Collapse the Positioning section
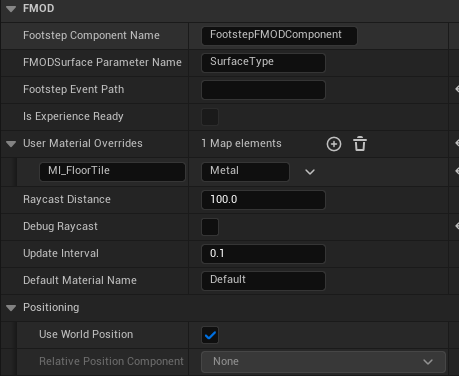Viewport: 459px width, 376px height. point(11,308)
